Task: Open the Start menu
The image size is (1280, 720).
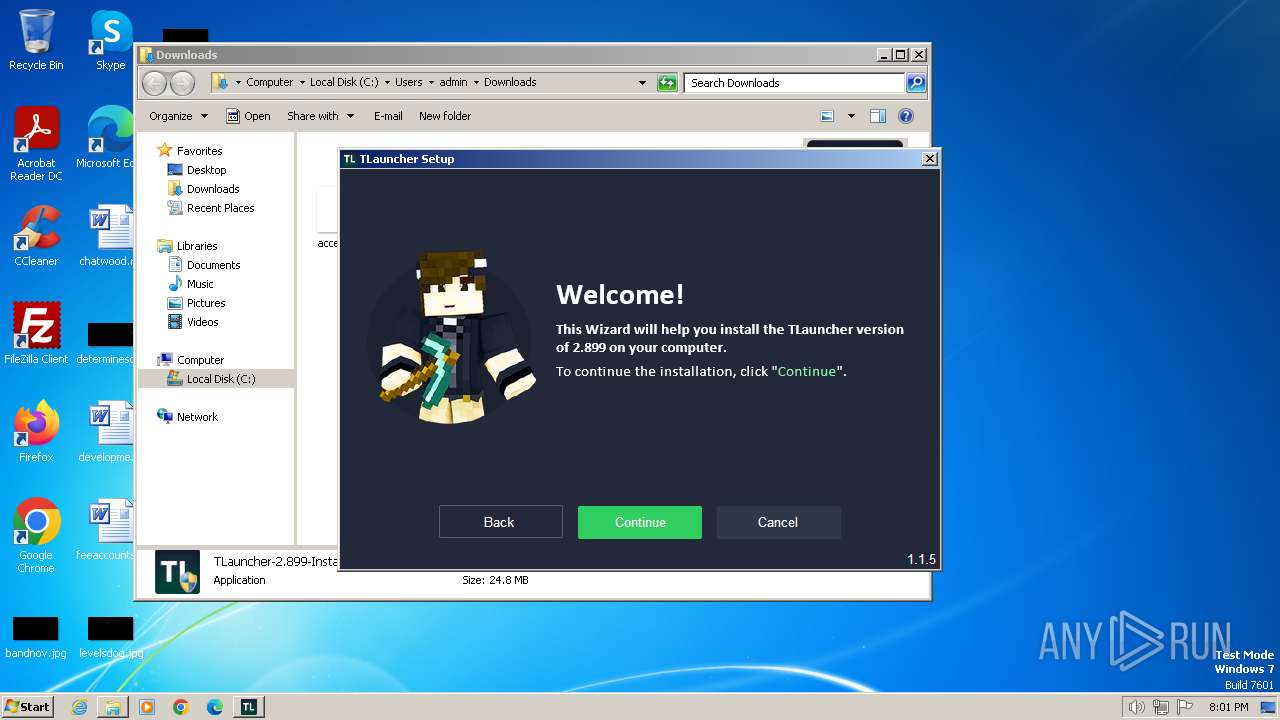Action: coord(28,707)
